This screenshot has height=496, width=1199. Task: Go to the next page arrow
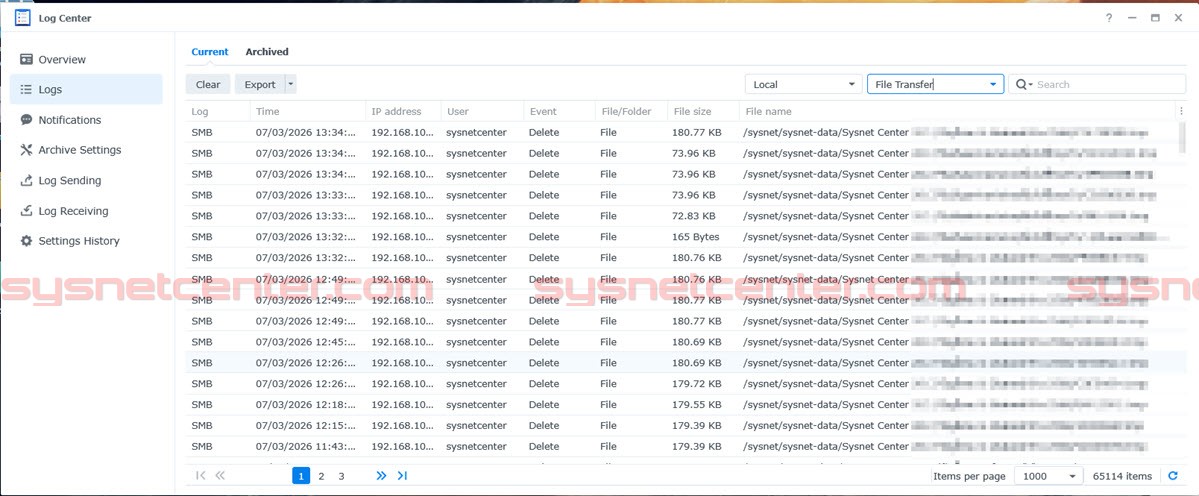click(x=382, y=476)
